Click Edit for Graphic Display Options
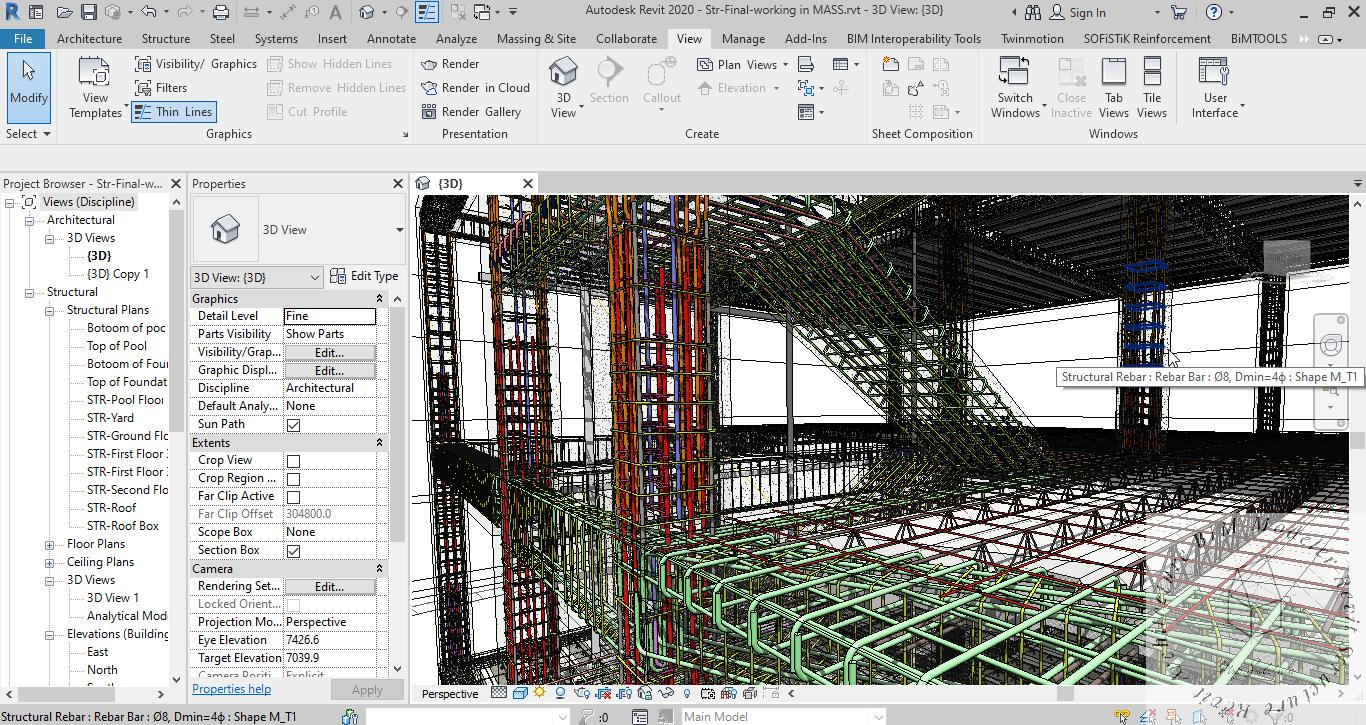This screenshot has width=1366, height=725. click(330, 370)
